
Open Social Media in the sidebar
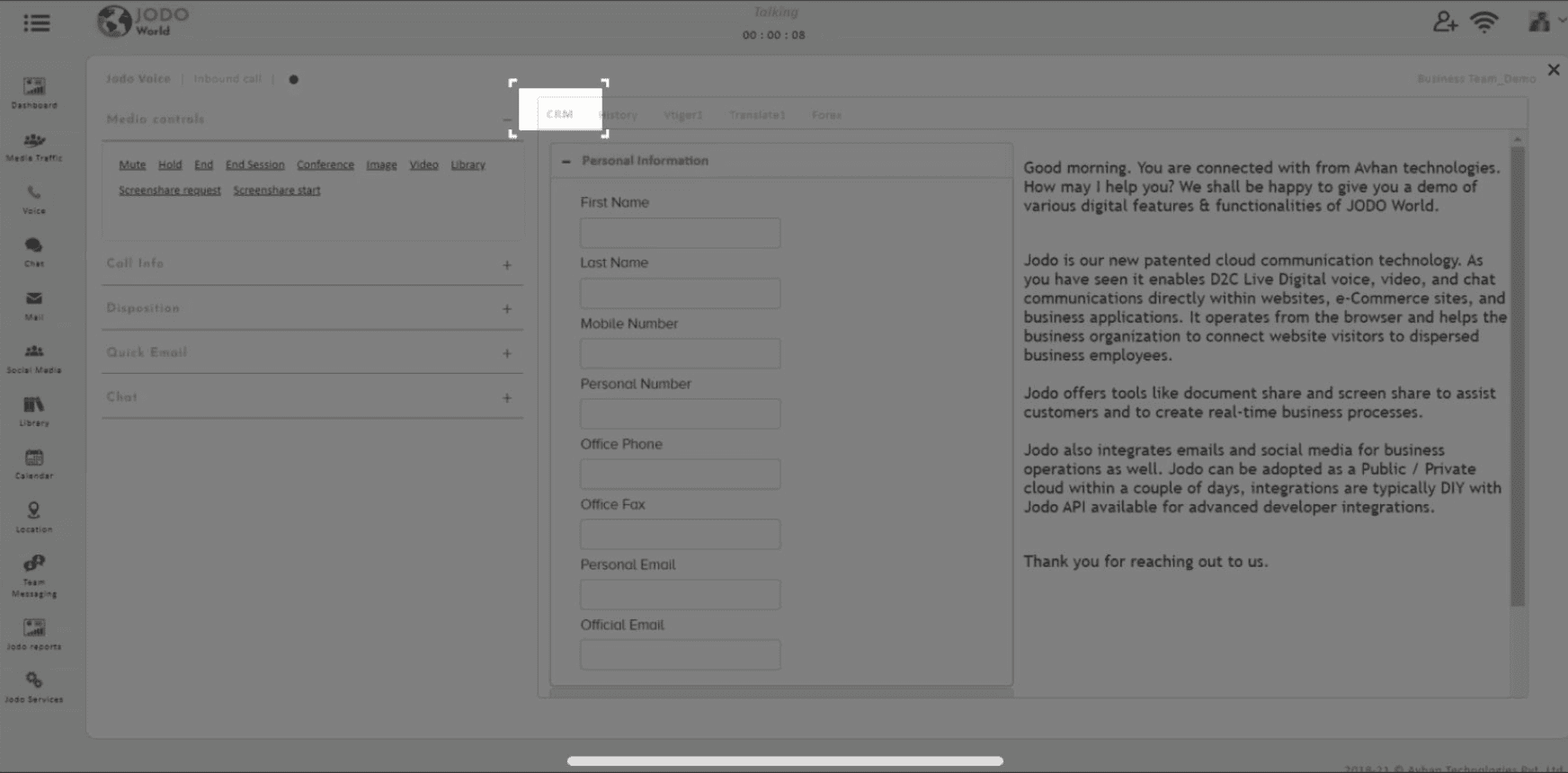click(x=34, y=359)
